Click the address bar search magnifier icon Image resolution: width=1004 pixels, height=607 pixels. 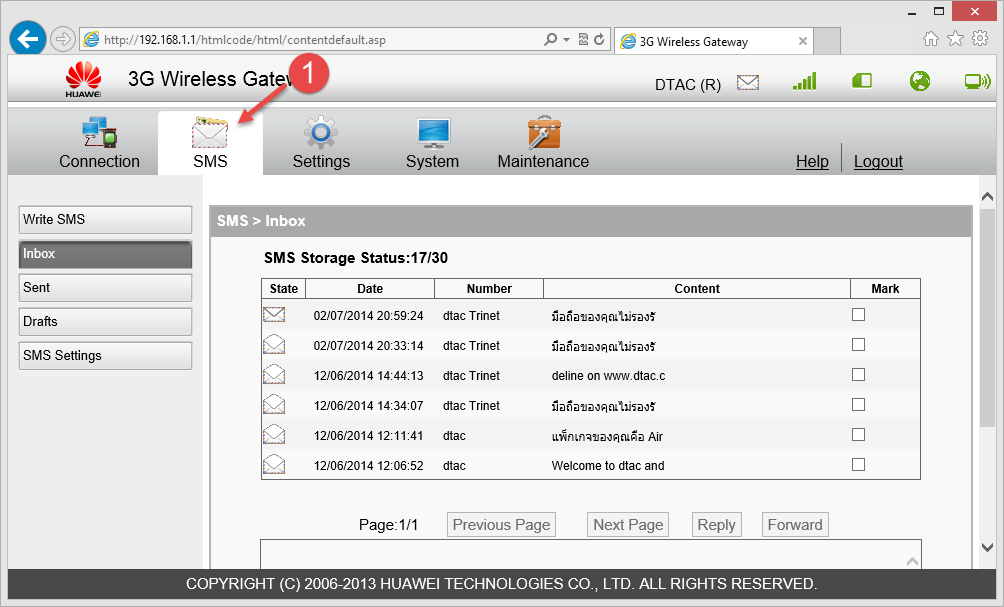pyautogui.click(x=550, y=39)
